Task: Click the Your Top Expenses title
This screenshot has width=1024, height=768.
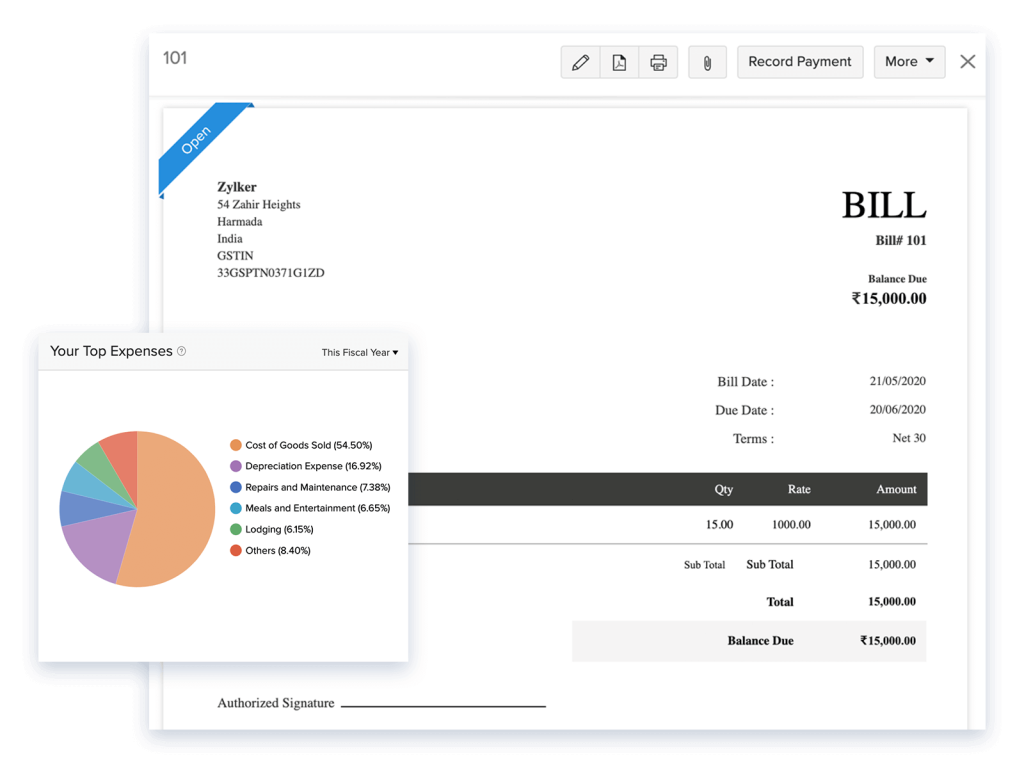Action: point(111,351)
